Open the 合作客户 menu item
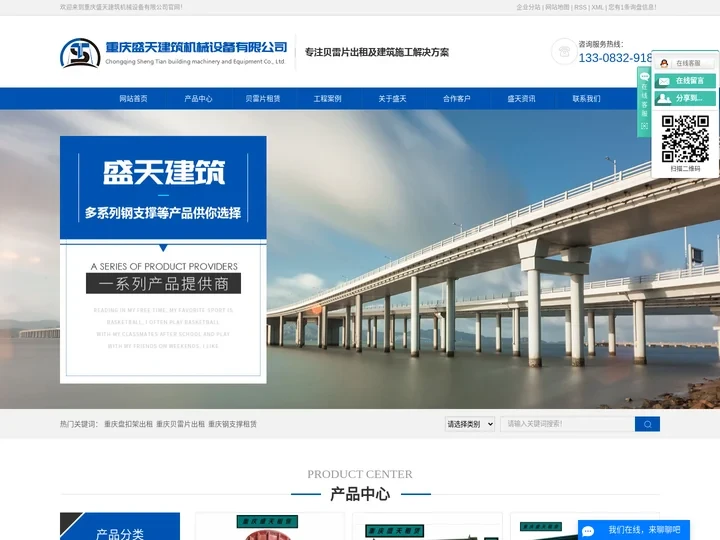The height and width of the screenshot is (540, 720). click(x=456, y=98)
